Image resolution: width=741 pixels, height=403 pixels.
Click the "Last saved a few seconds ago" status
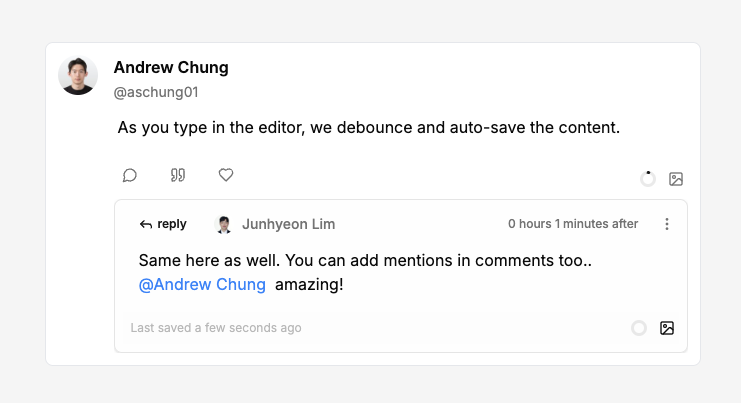(x=216, y=328)
